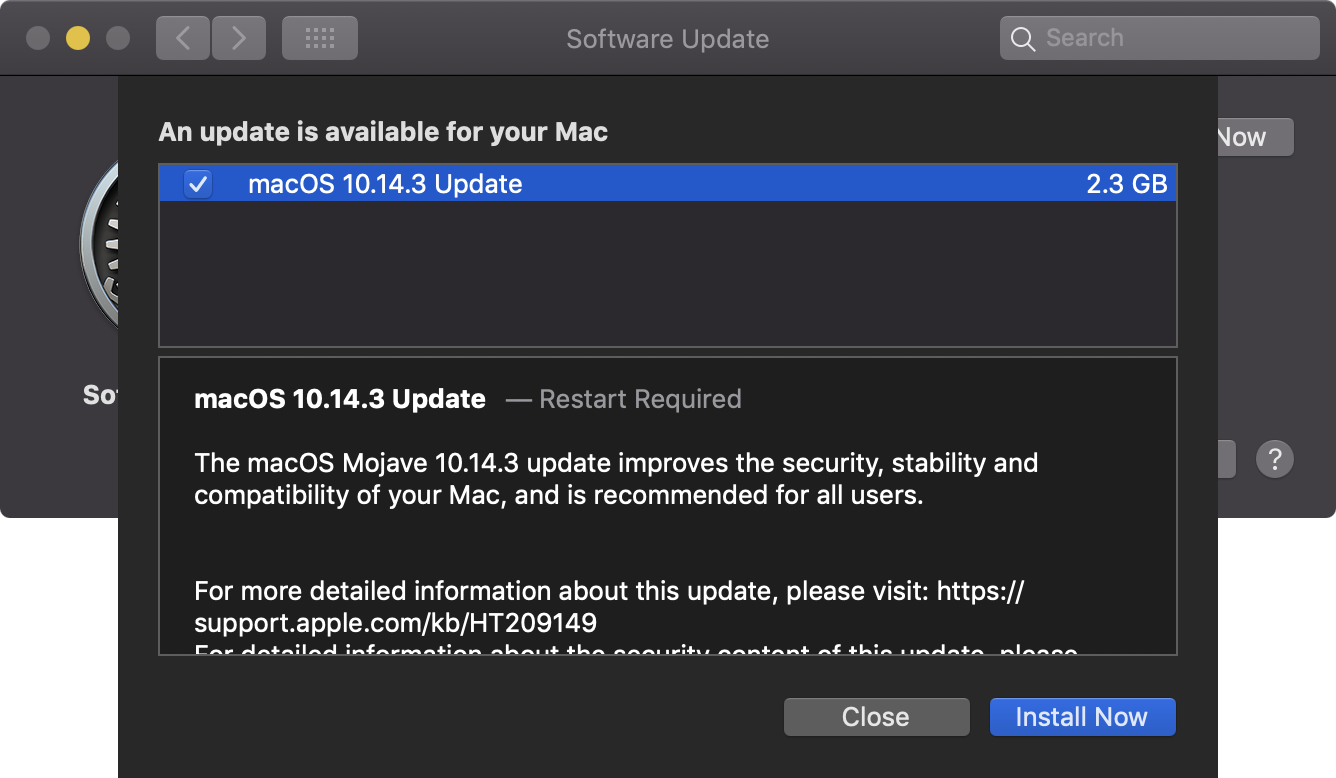Click the partially hidden Update Now button

tap(1255, 138)
